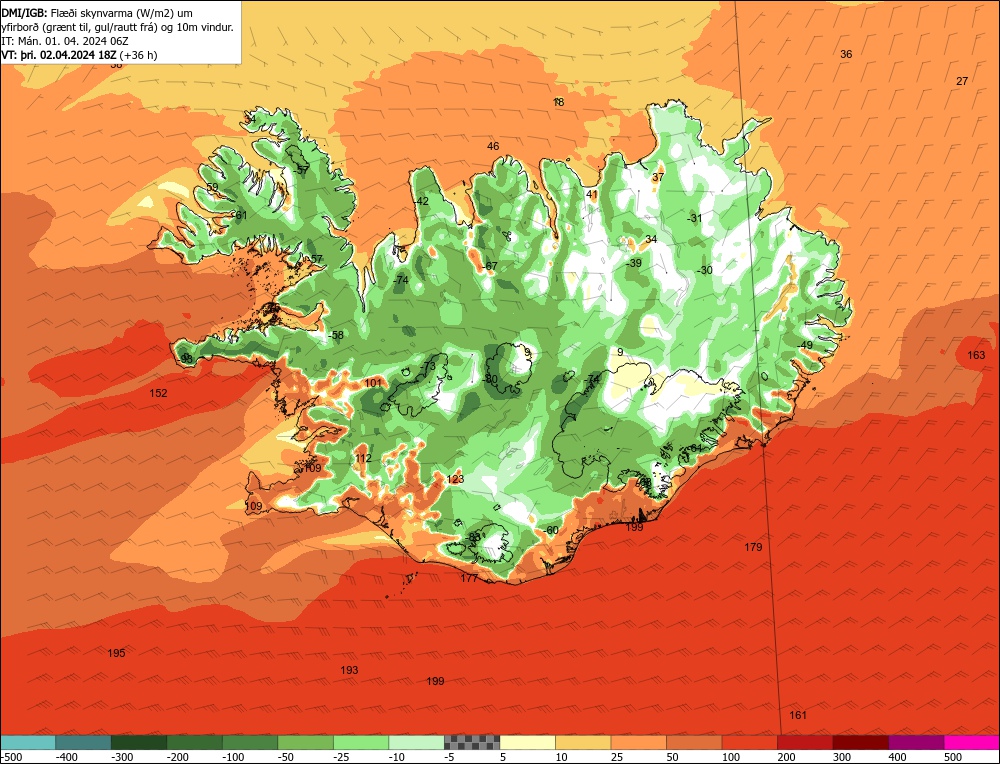The height and width of the screenshot is (764, 1000).
Task: Click the value '179' southeast of Iceland
Action: click(x=753, y=547)
